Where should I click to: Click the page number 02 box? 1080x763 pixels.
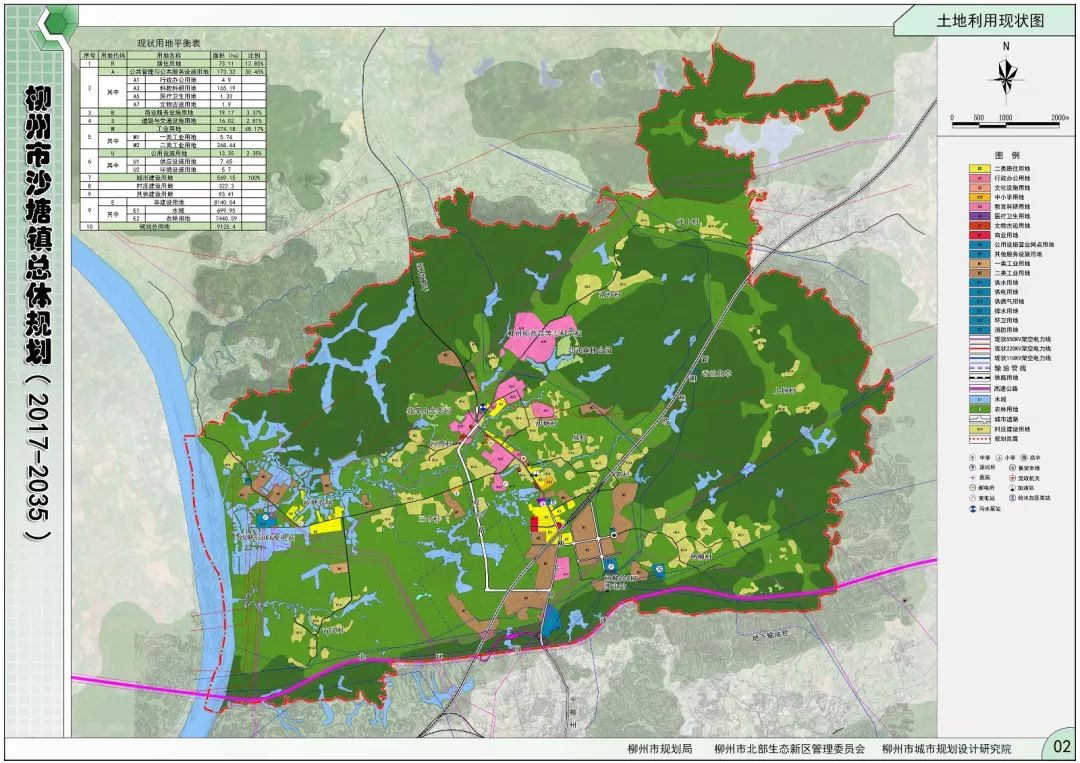[1061, 745]
